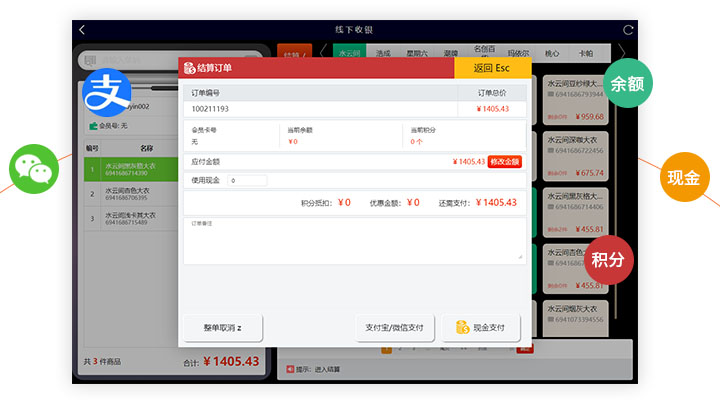Screen dimensions: 720x400
Task: Select the 水云间 category tab
Action: tap(349, 52)
